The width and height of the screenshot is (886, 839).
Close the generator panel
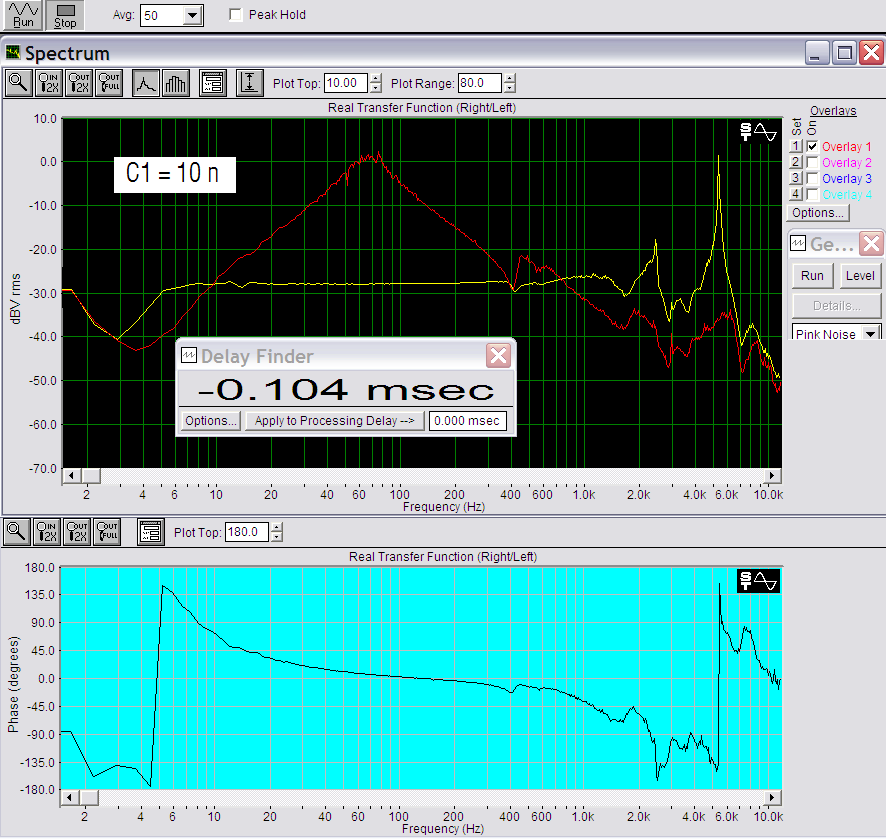click(871, 244)
